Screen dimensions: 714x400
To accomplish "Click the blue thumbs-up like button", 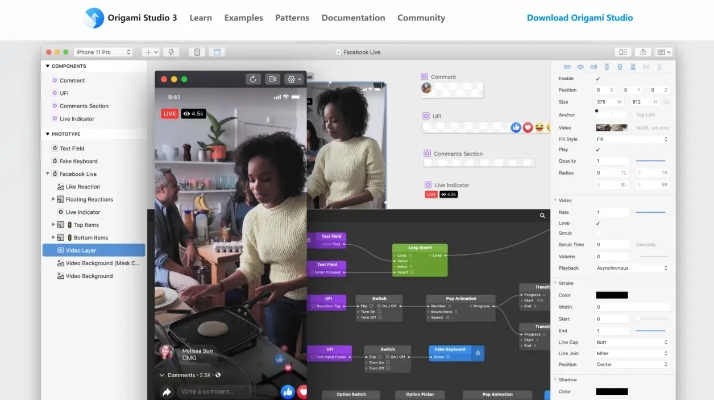I will (x=288, y=392).
